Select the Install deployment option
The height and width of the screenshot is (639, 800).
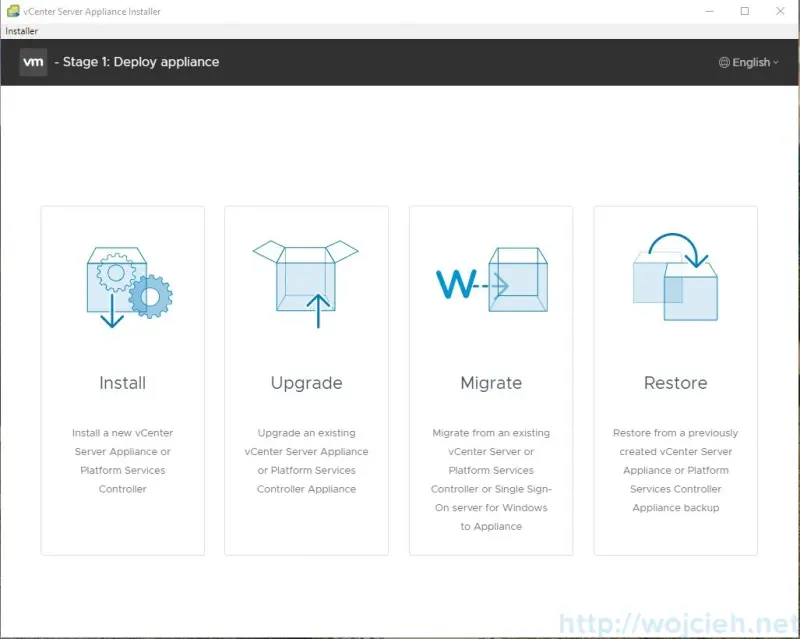click(120, 380)
